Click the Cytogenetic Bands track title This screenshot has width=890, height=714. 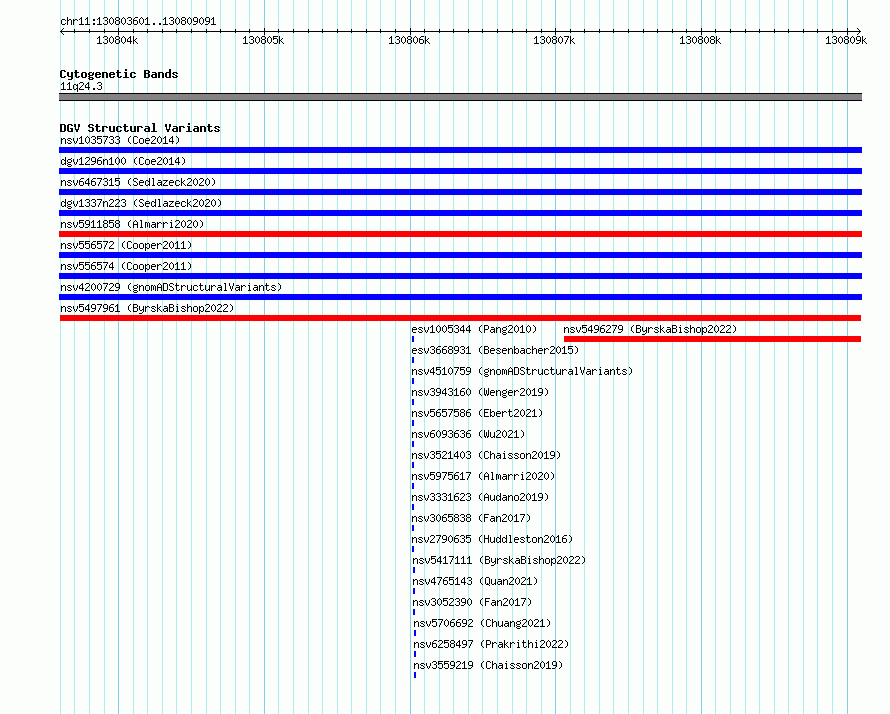(119, 74)
